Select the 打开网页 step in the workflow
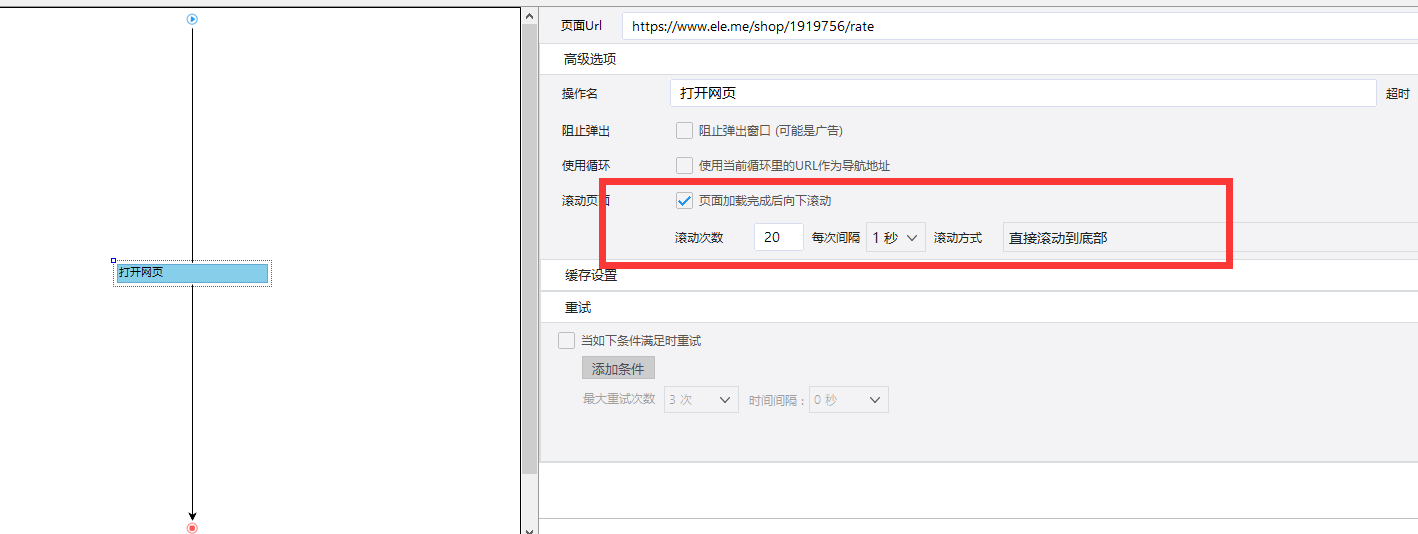Viewport: 1418px width, 534px height. [x=192, y=273]
